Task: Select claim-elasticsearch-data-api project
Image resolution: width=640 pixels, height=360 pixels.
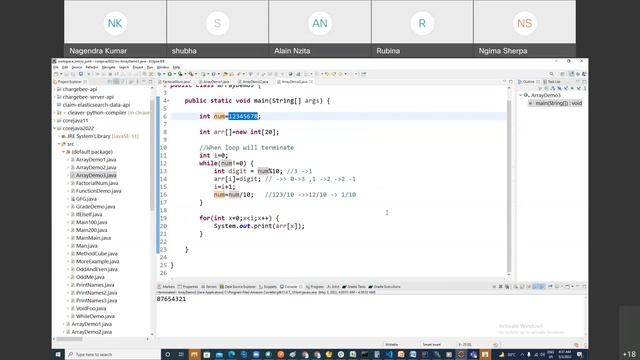Action: (x=96, y=105)
